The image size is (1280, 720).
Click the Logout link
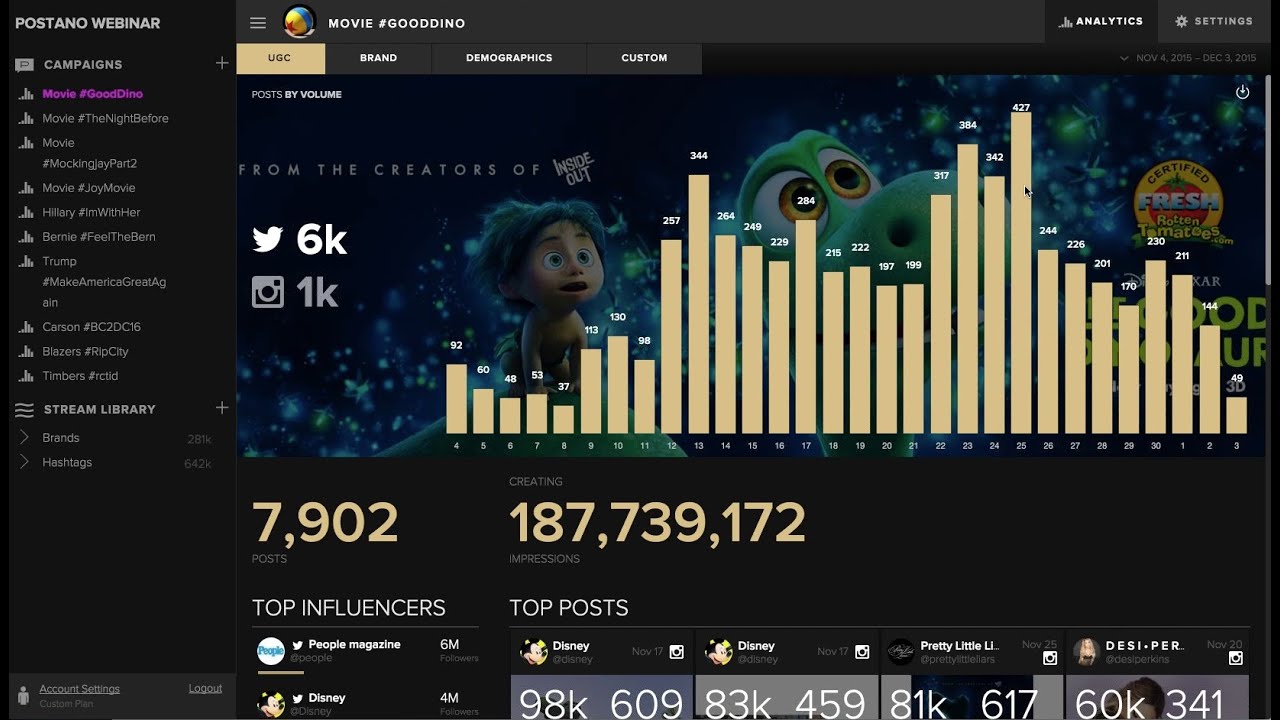pos(205,689)
